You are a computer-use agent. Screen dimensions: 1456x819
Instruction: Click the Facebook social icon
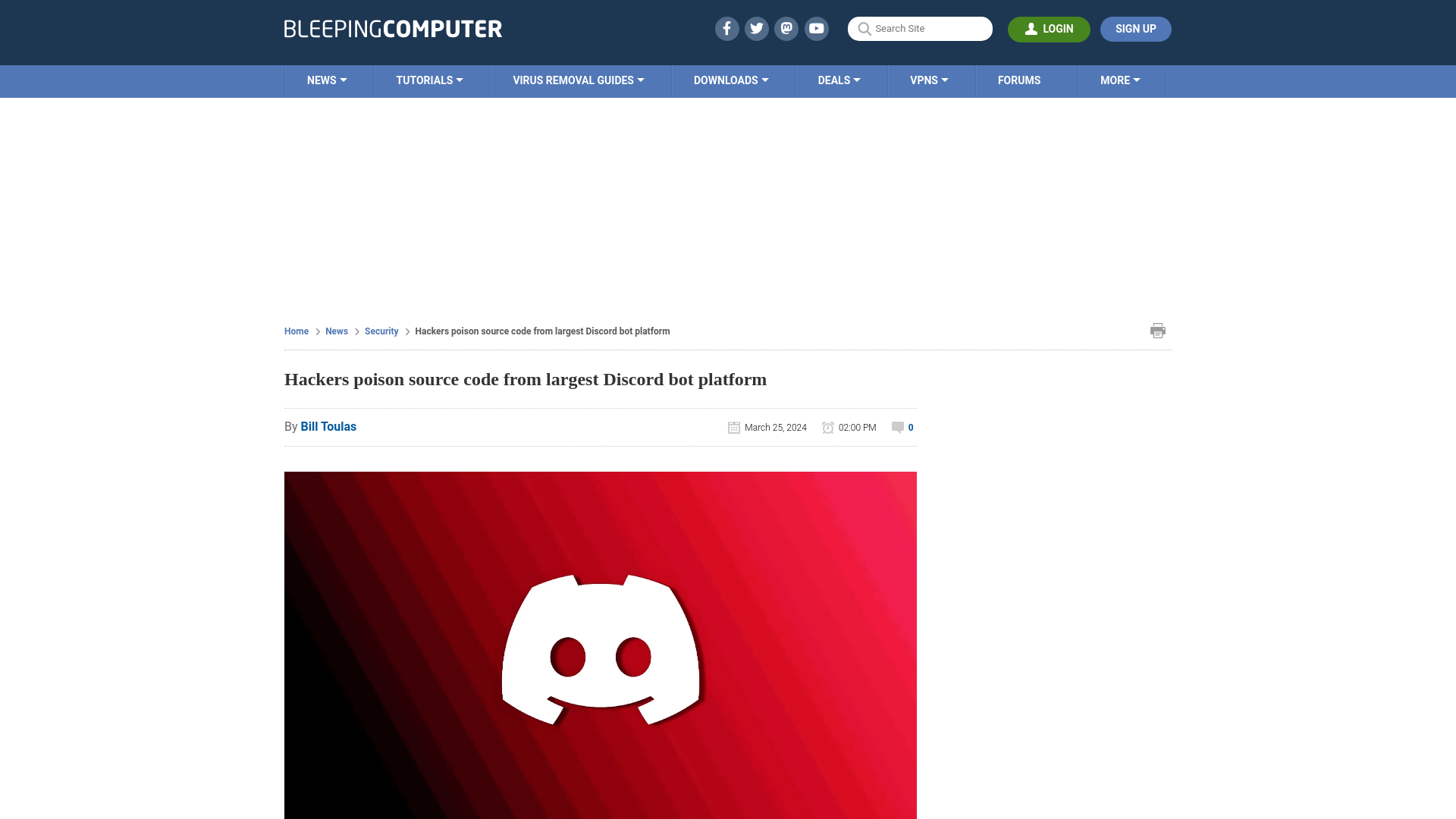click(x=726, y=28)
